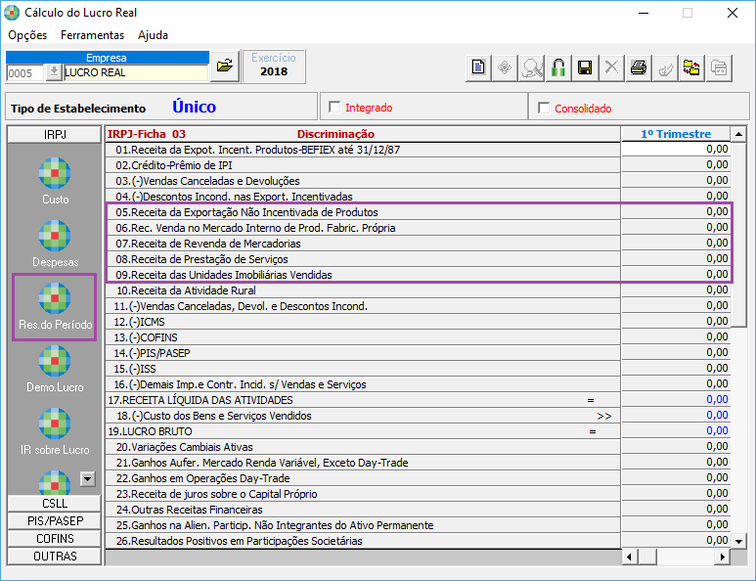Click the sidebar icon list down arrow

click(x=87, y=479)
